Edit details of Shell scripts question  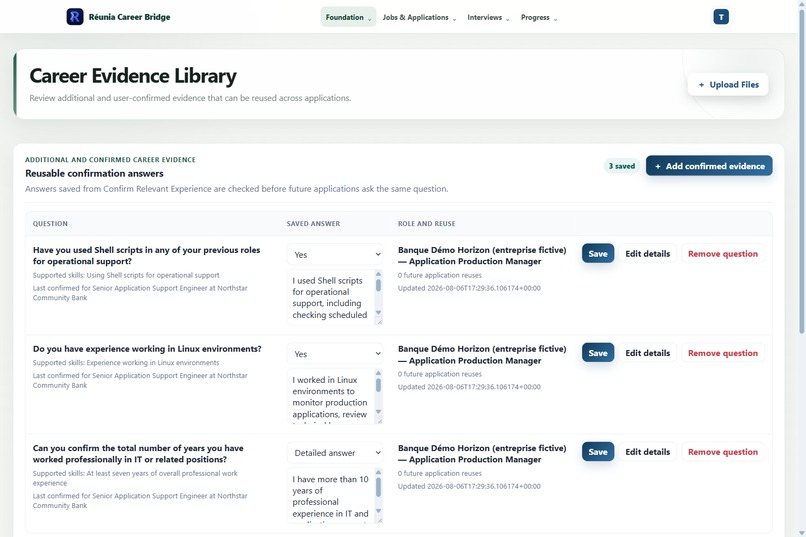tap(647, 253)
